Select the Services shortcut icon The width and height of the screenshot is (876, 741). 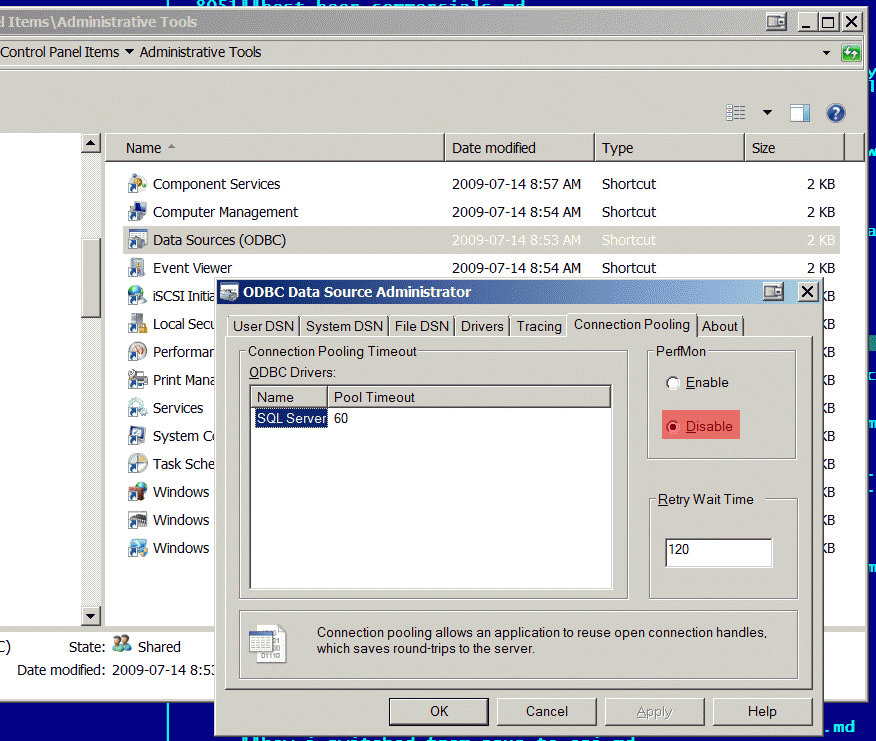[137, 407]
